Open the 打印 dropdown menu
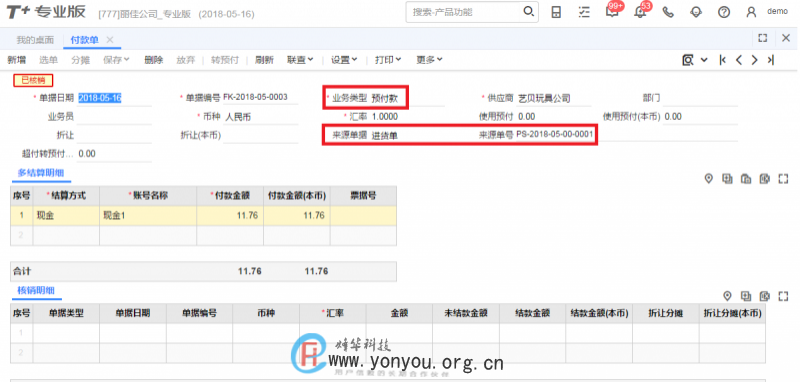The width and height of the screenshot is (800, 382). [388, 60]
